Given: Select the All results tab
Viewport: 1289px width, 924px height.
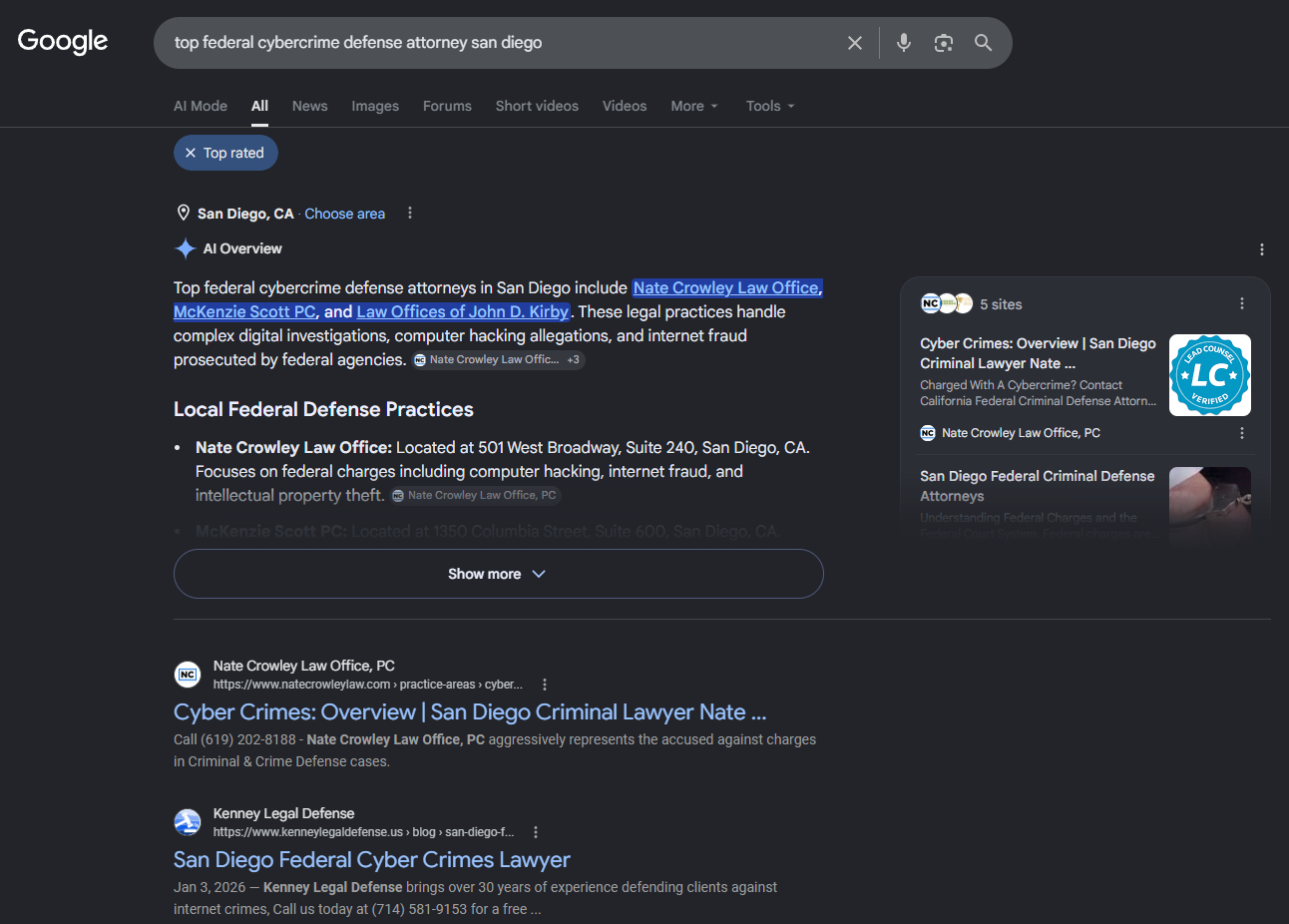Looking at the screenshot, I should point(259,106).
